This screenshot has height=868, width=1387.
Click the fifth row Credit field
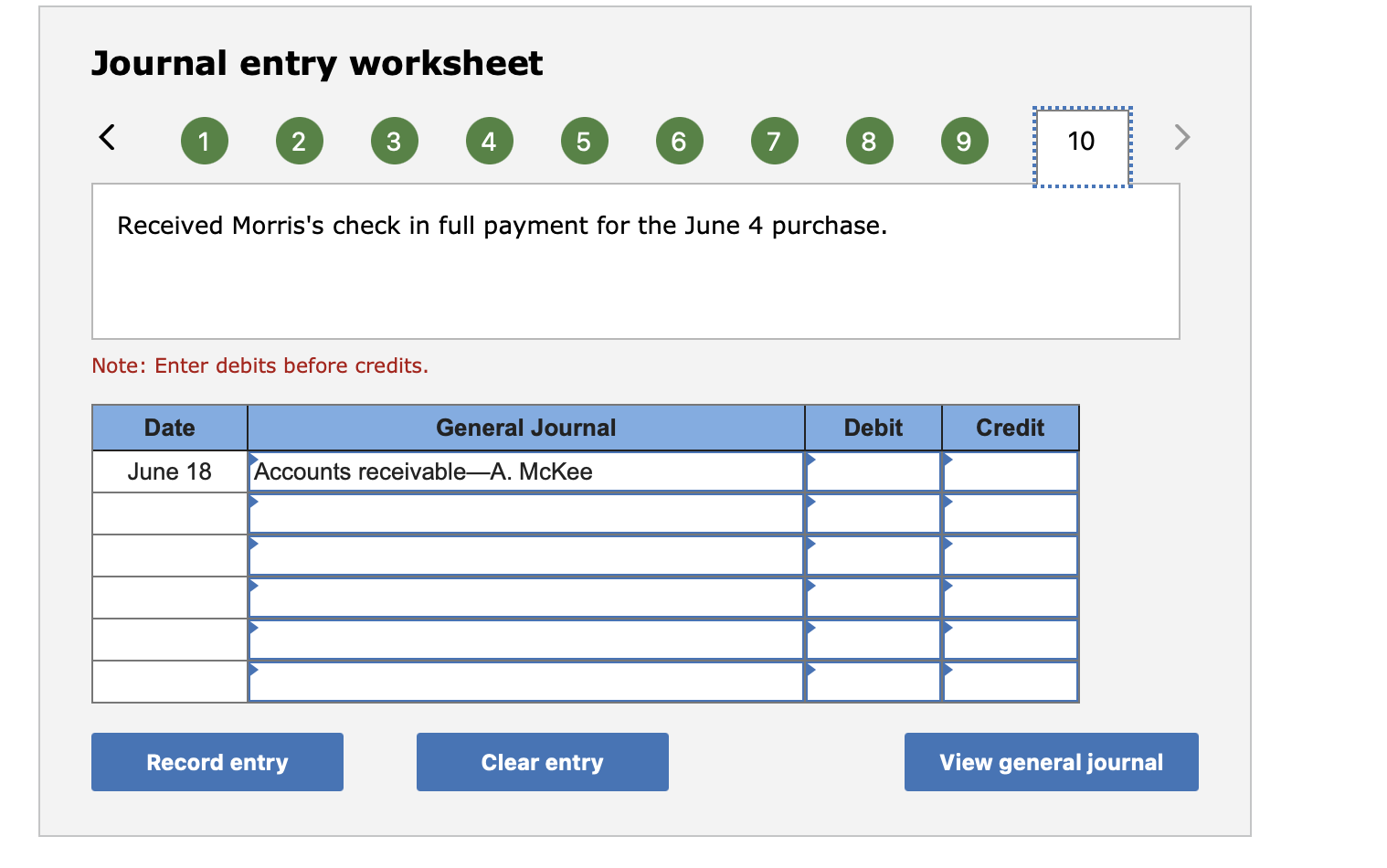coord(1011,640)
